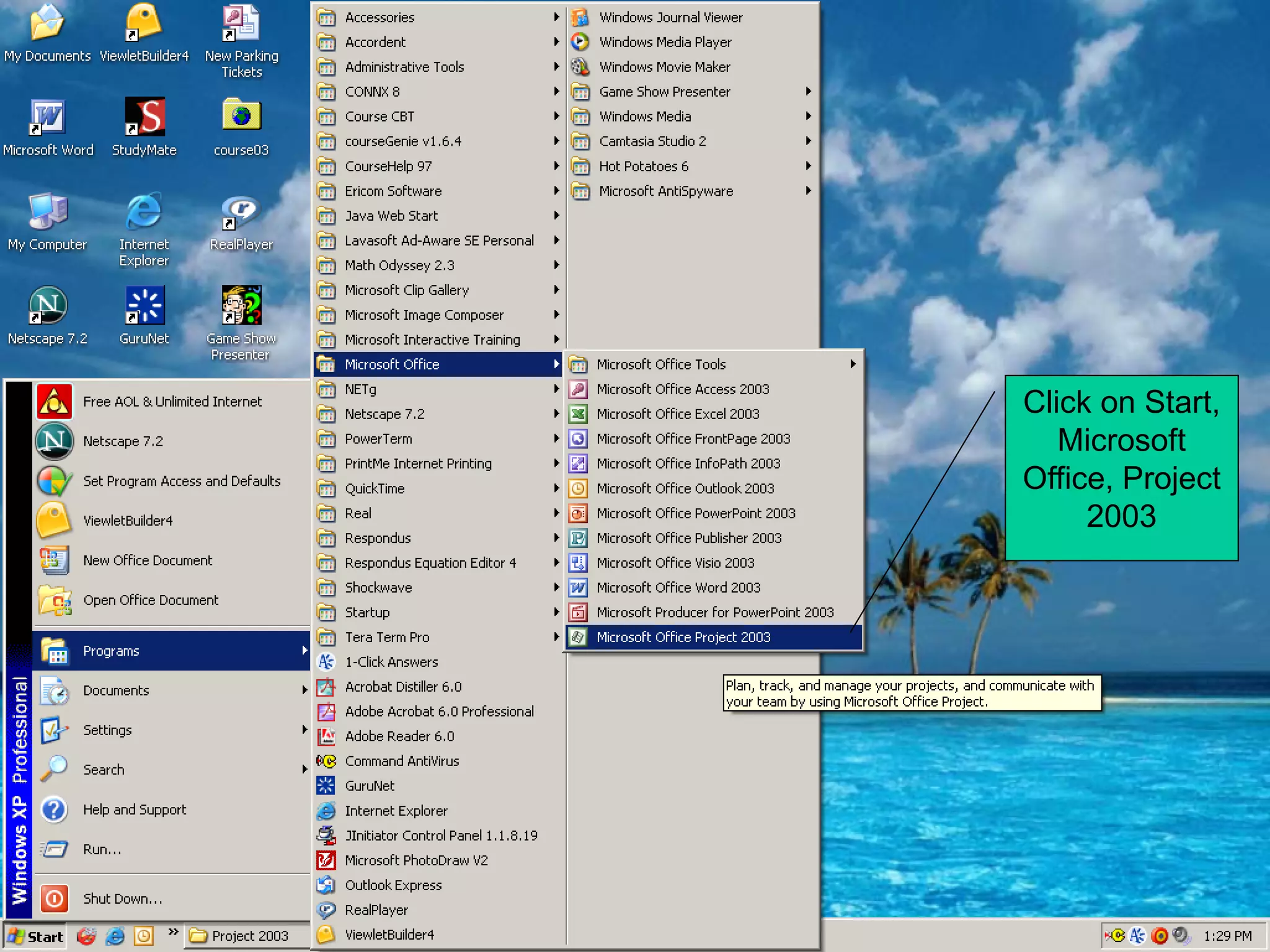Click Internet Explorer quick launch taskbar icon
This screenshot has width=1270, height=952.
[x=115, y=936]
